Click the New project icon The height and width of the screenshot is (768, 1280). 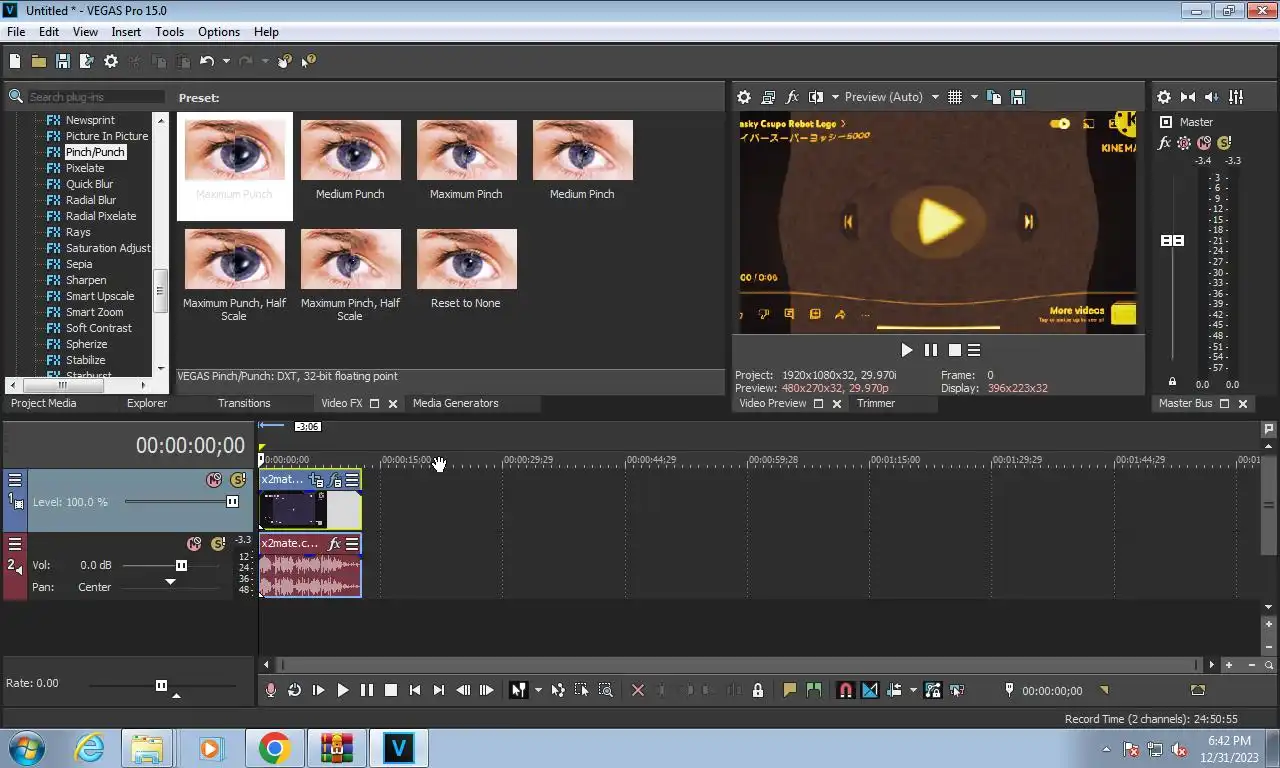(15, 61)
